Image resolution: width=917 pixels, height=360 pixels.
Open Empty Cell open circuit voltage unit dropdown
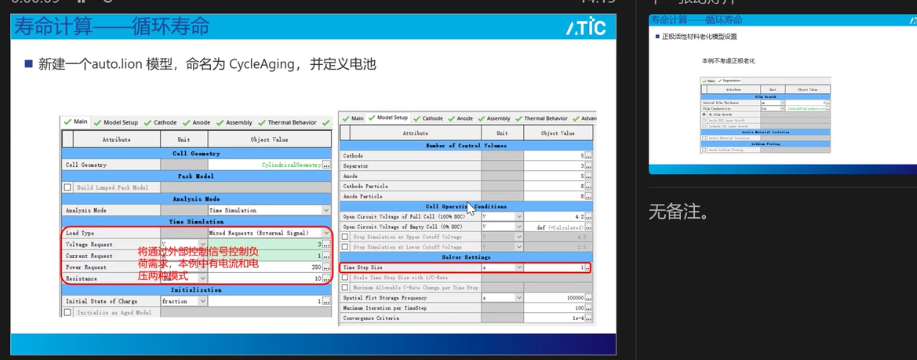[x=519, y=227]
